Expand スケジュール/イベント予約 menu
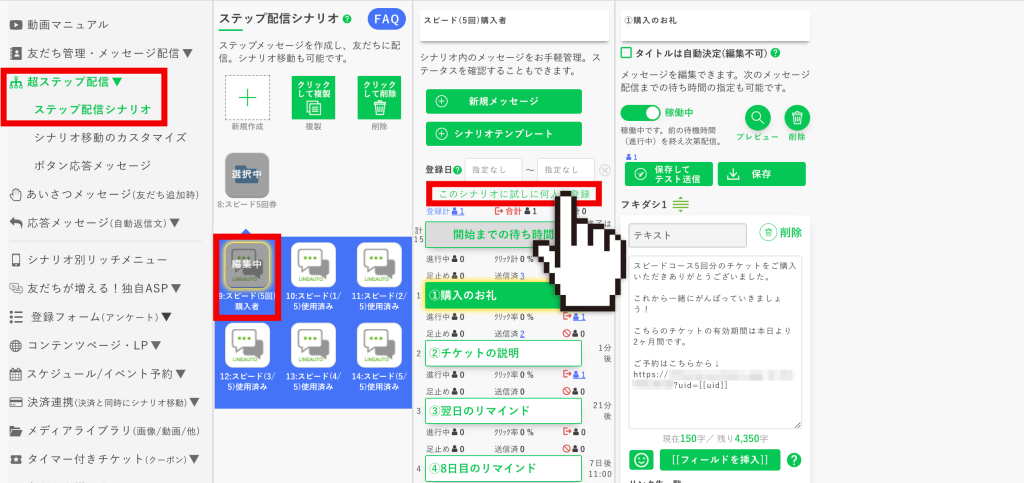 click(98, 374)
